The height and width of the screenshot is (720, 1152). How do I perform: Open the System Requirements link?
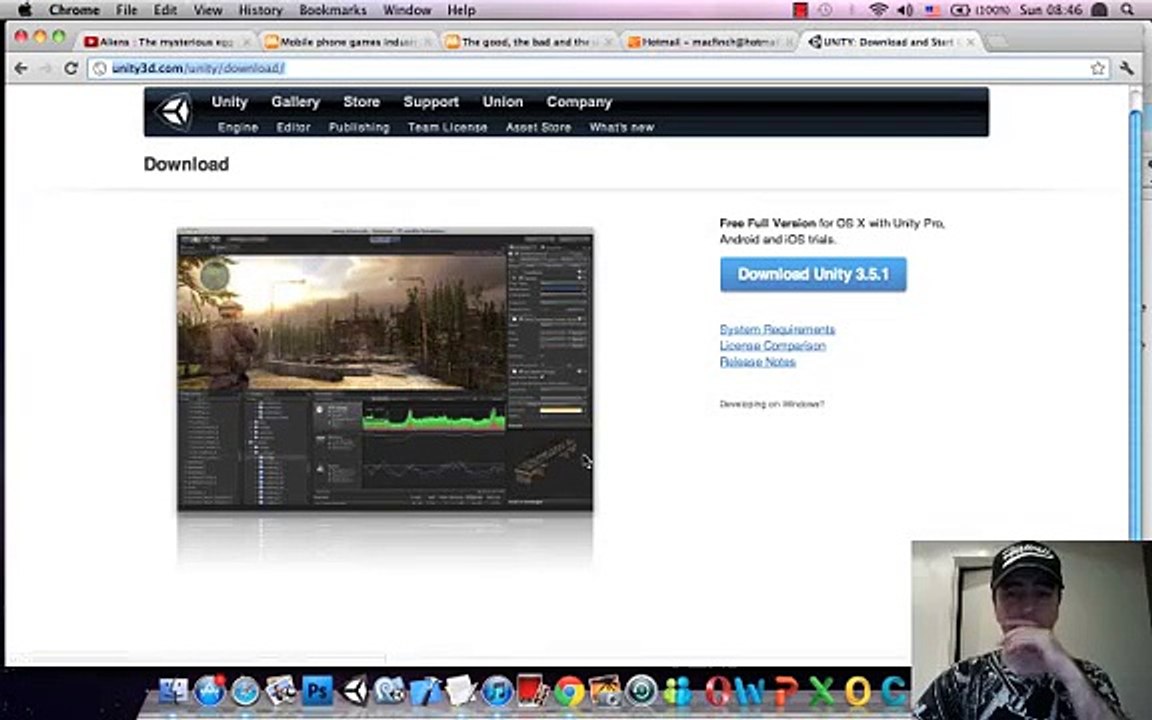(x=777, y=329)
